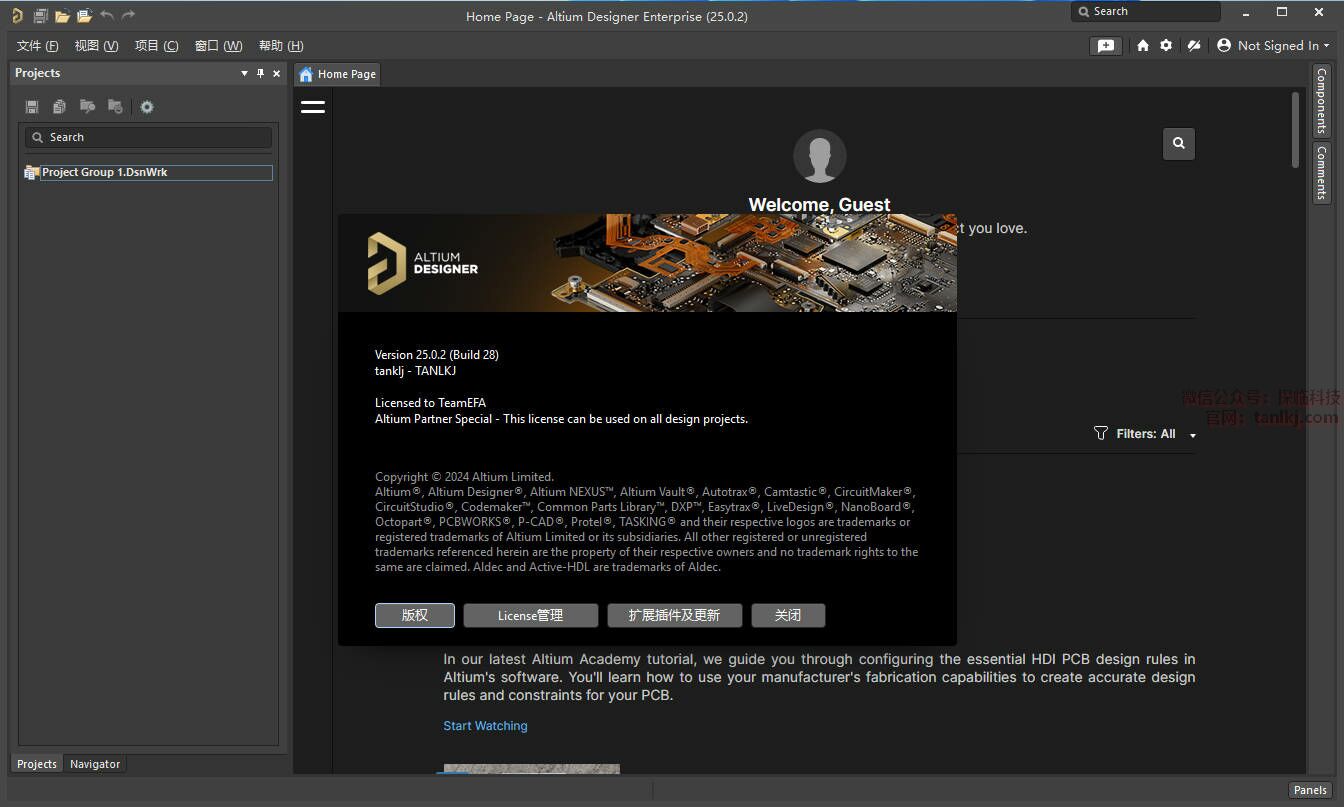1344x807 pixels.
Task: Open the 帮助 (H) menu
Action: pyautogui.click(x=281, y=46)
